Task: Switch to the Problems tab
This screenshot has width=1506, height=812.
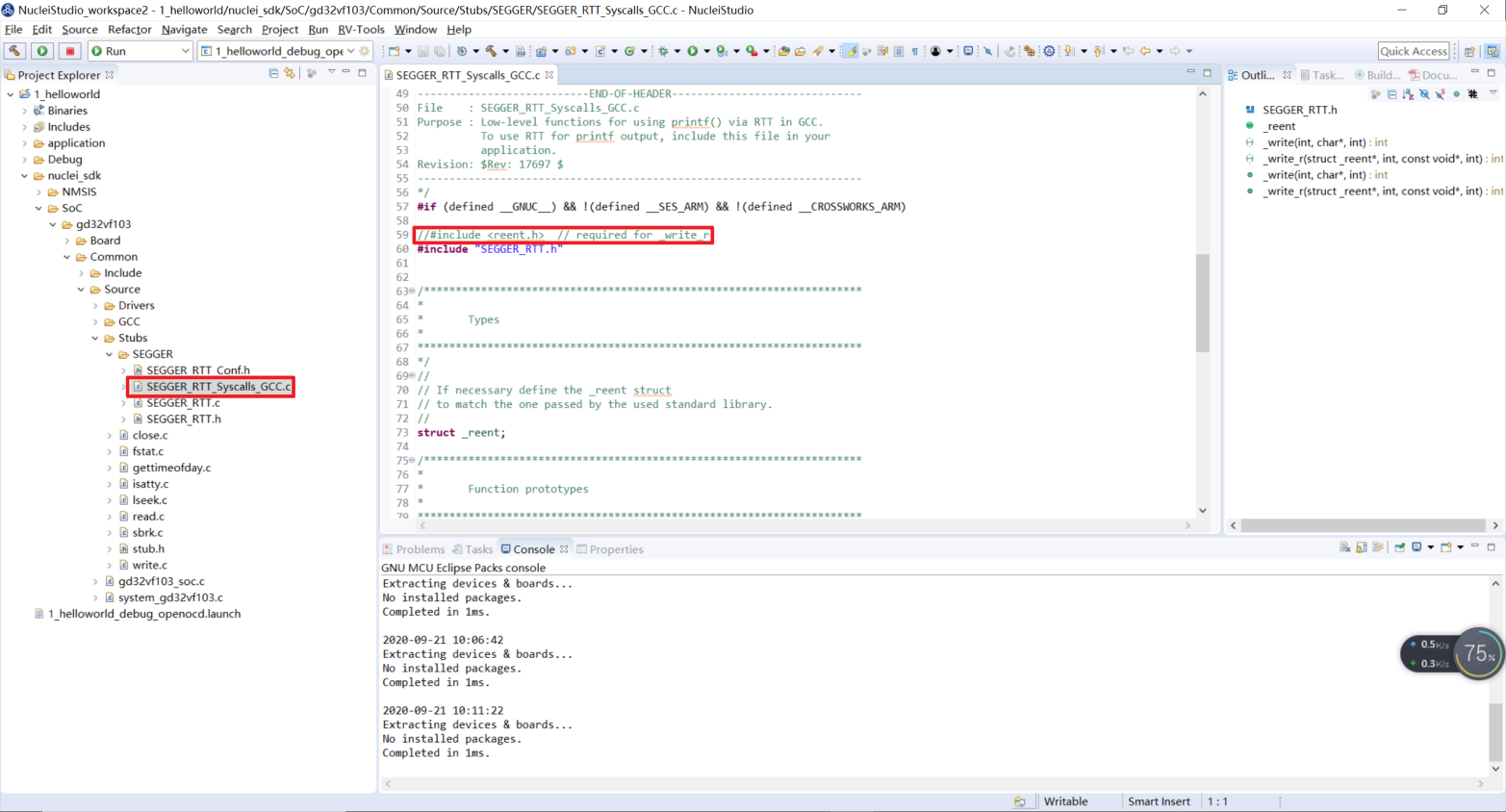Action: point(414,549)
